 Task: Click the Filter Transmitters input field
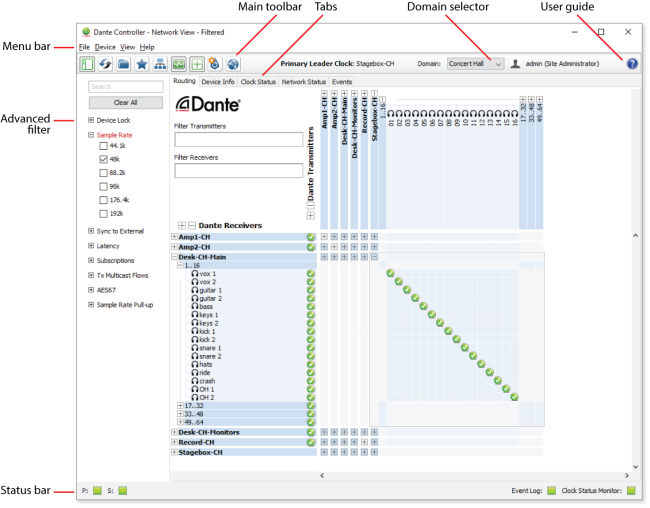238,139
